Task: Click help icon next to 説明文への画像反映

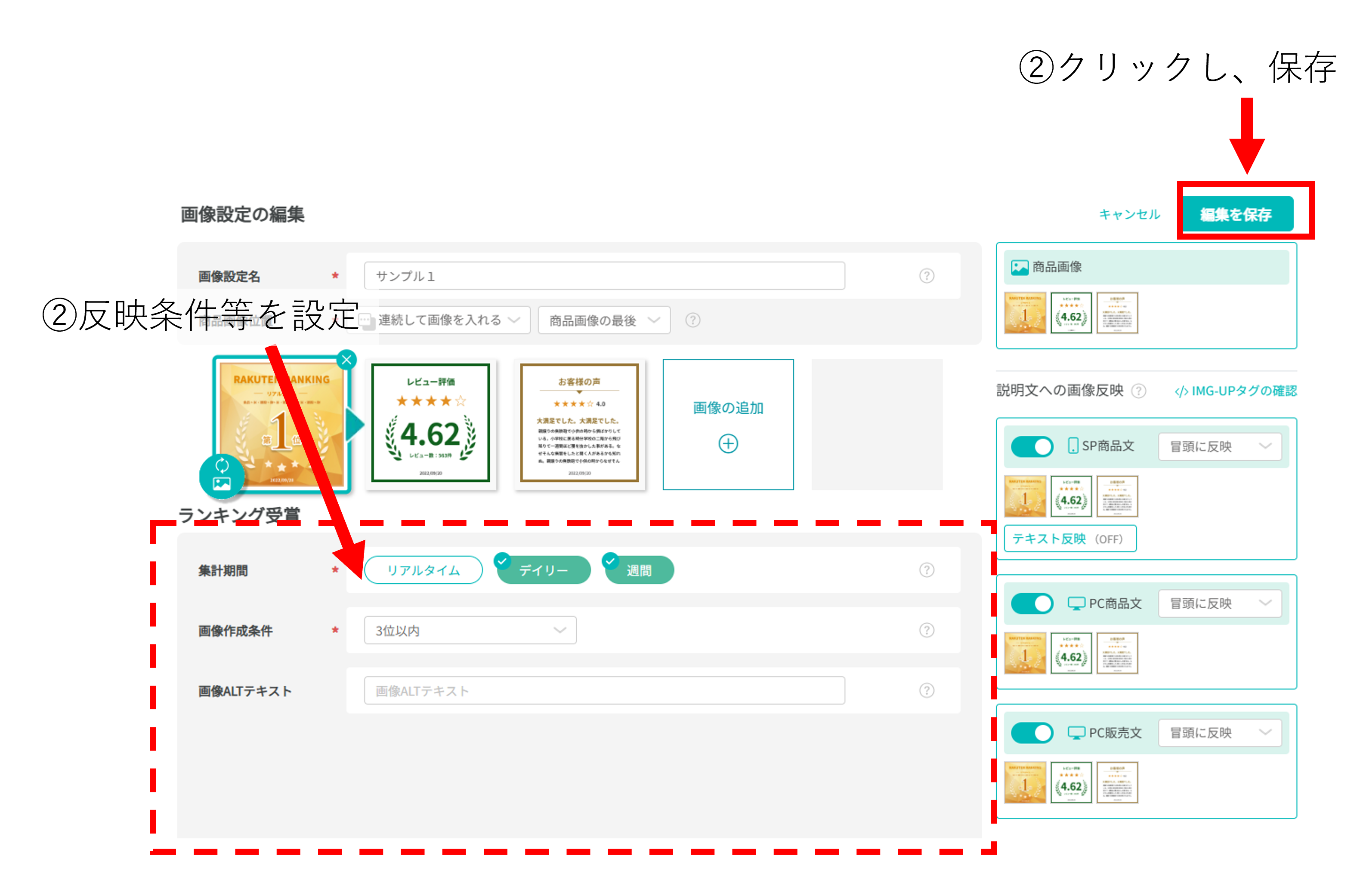Action: (1138, 391)
